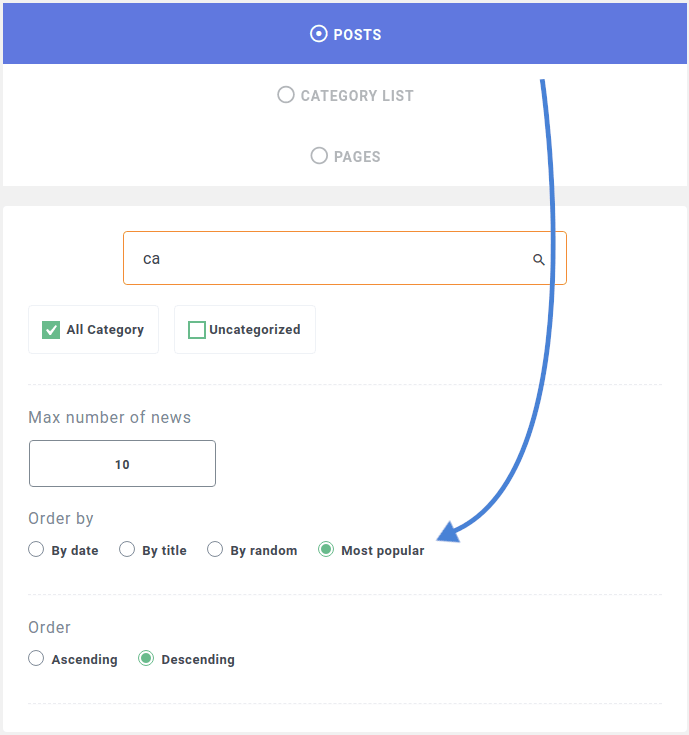Viewport: 689px width, 735px height.
Task: Choose By random ordering
Action: click(215, 549)
